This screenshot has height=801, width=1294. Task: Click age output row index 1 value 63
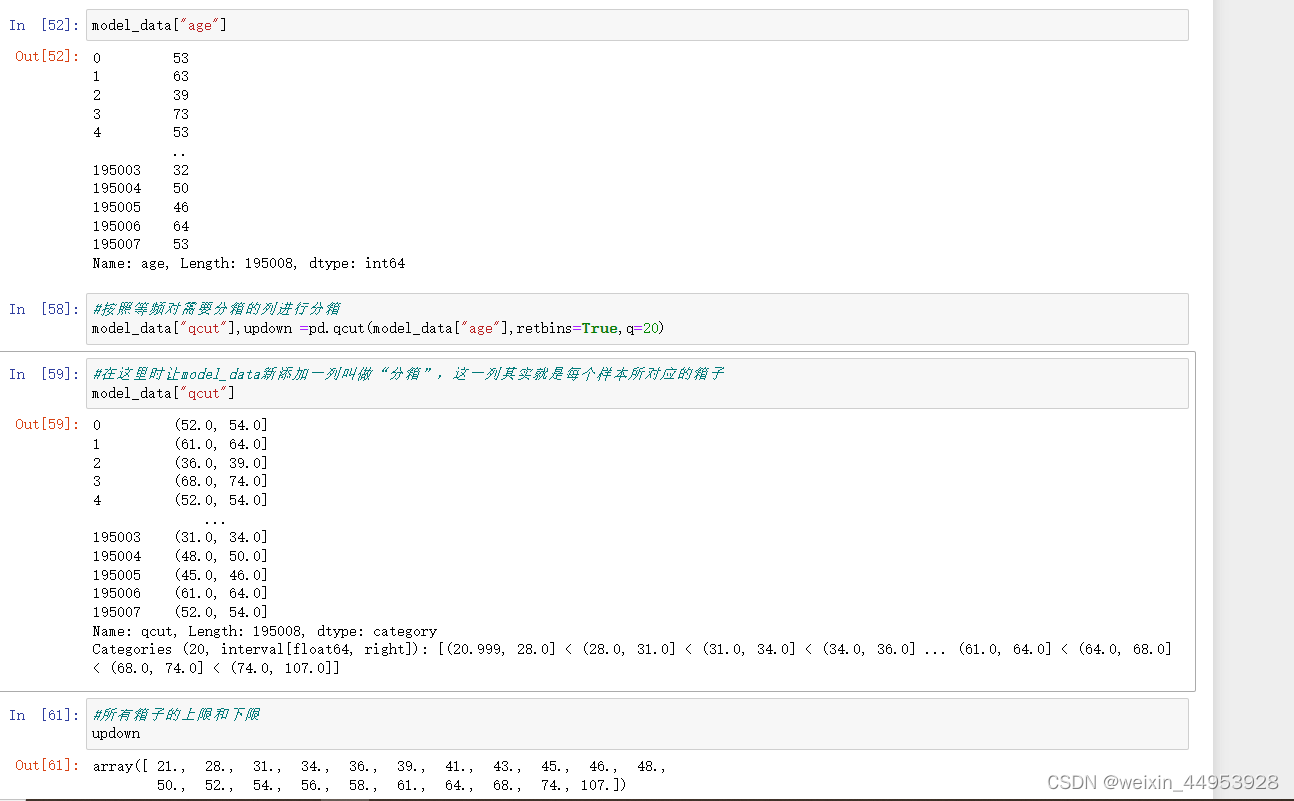tap(141, 76)
